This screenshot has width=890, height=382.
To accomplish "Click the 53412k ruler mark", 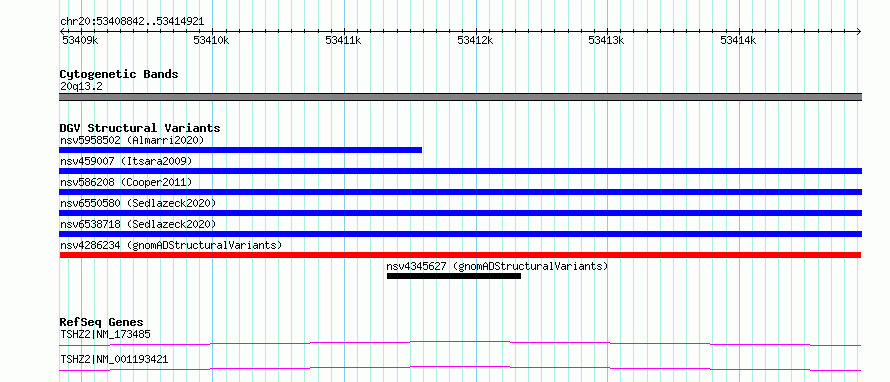I will pos(475,40).
